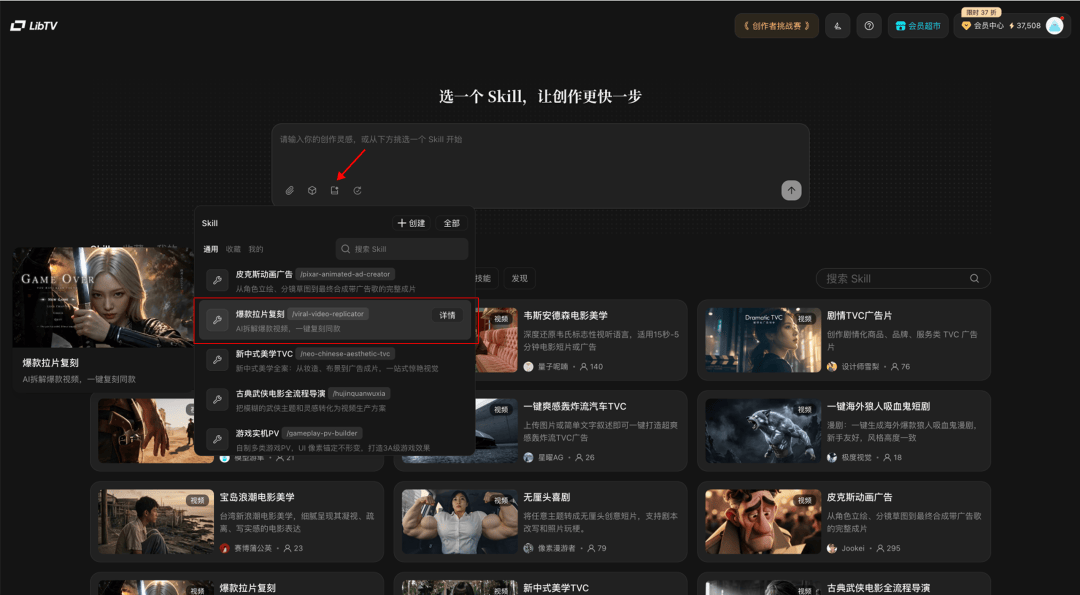The image size is (1080, 595).
Task: Open the 会员超市 store button
Action: click(918, 25)
